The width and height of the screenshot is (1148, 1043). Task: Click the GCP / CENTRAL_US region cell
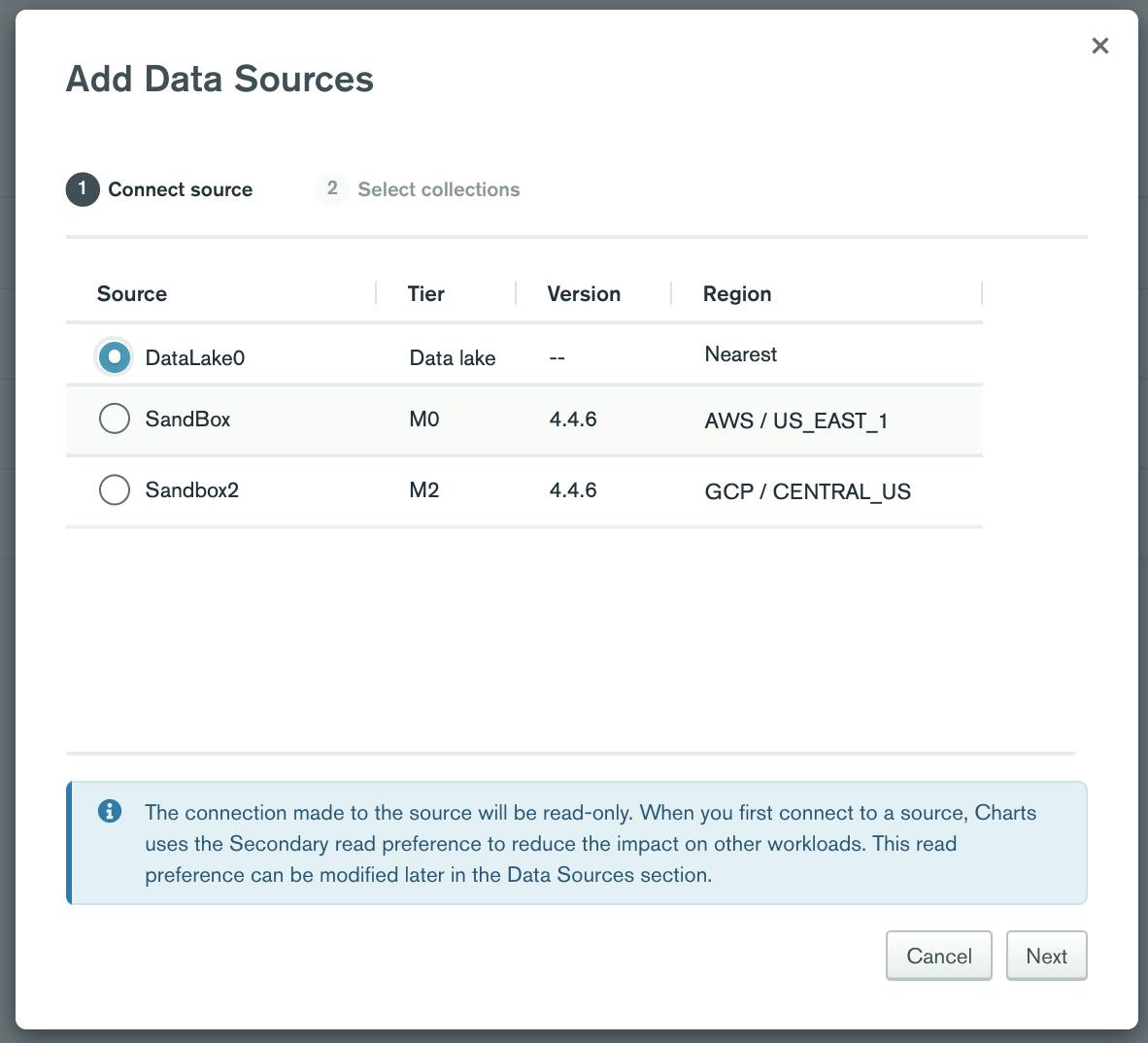pyautogui.click(x=807, y=491)
